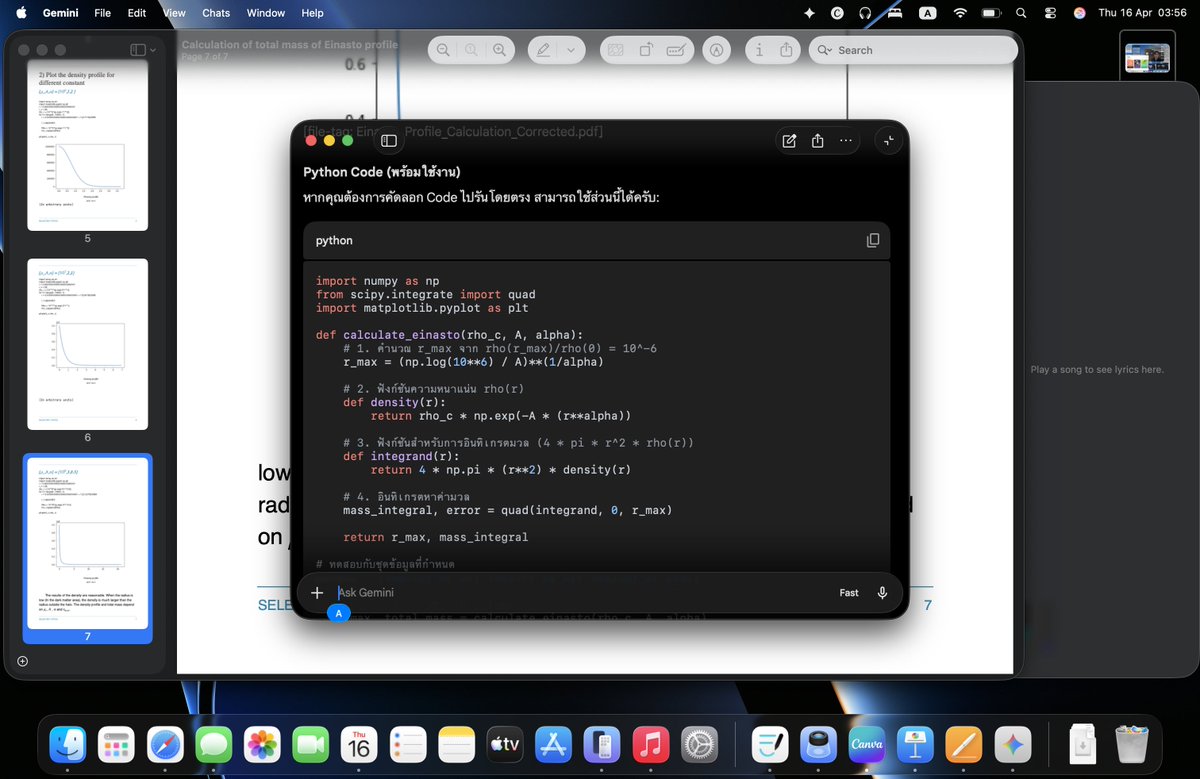Open the Window menu
Viewport: 1200px width, 779px height.
(x=266, y=13)
